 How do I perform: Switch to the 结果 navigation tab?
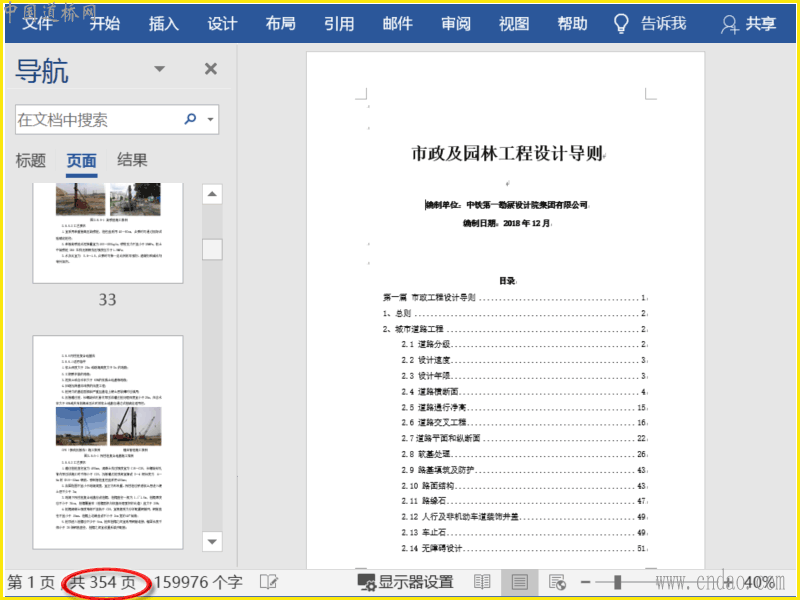132,160
